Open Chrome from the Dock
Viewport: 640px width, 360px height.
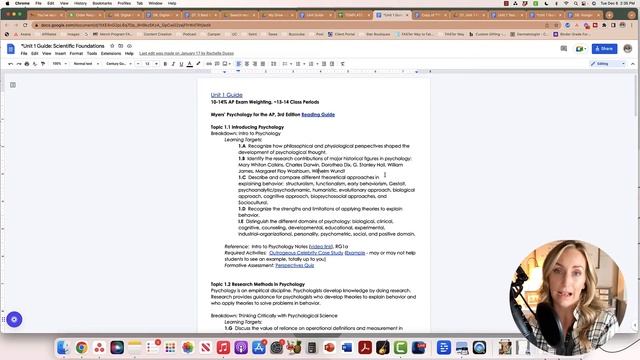tap(81, 347)
